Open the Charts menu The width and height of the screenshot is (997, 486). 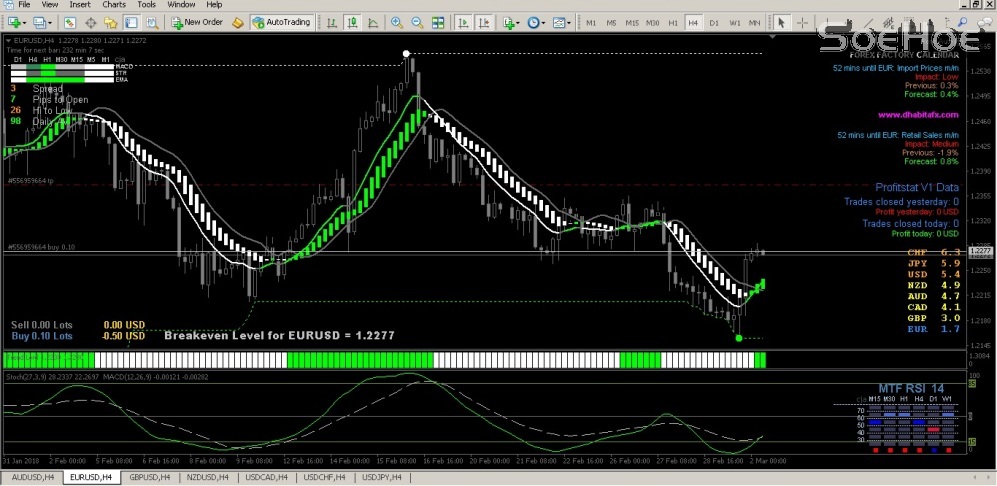point(114,5)
